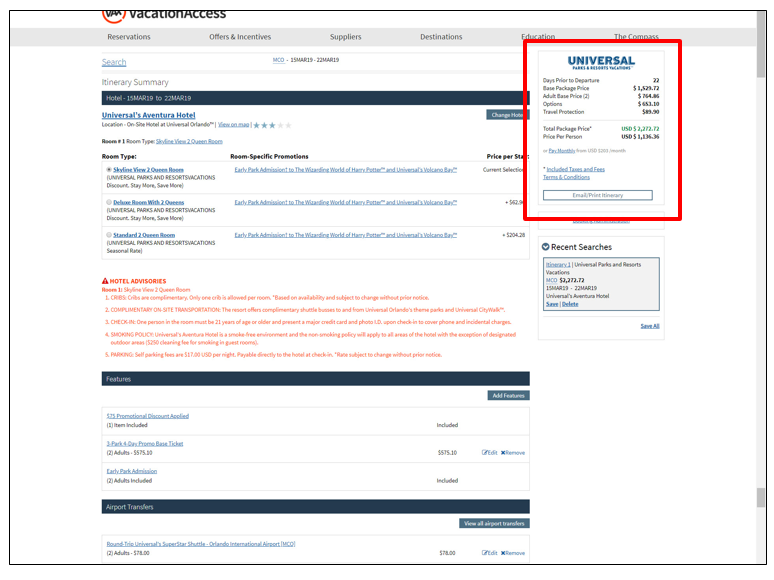
Task: Click the Add Features button
Action: (x=508, y=395)
